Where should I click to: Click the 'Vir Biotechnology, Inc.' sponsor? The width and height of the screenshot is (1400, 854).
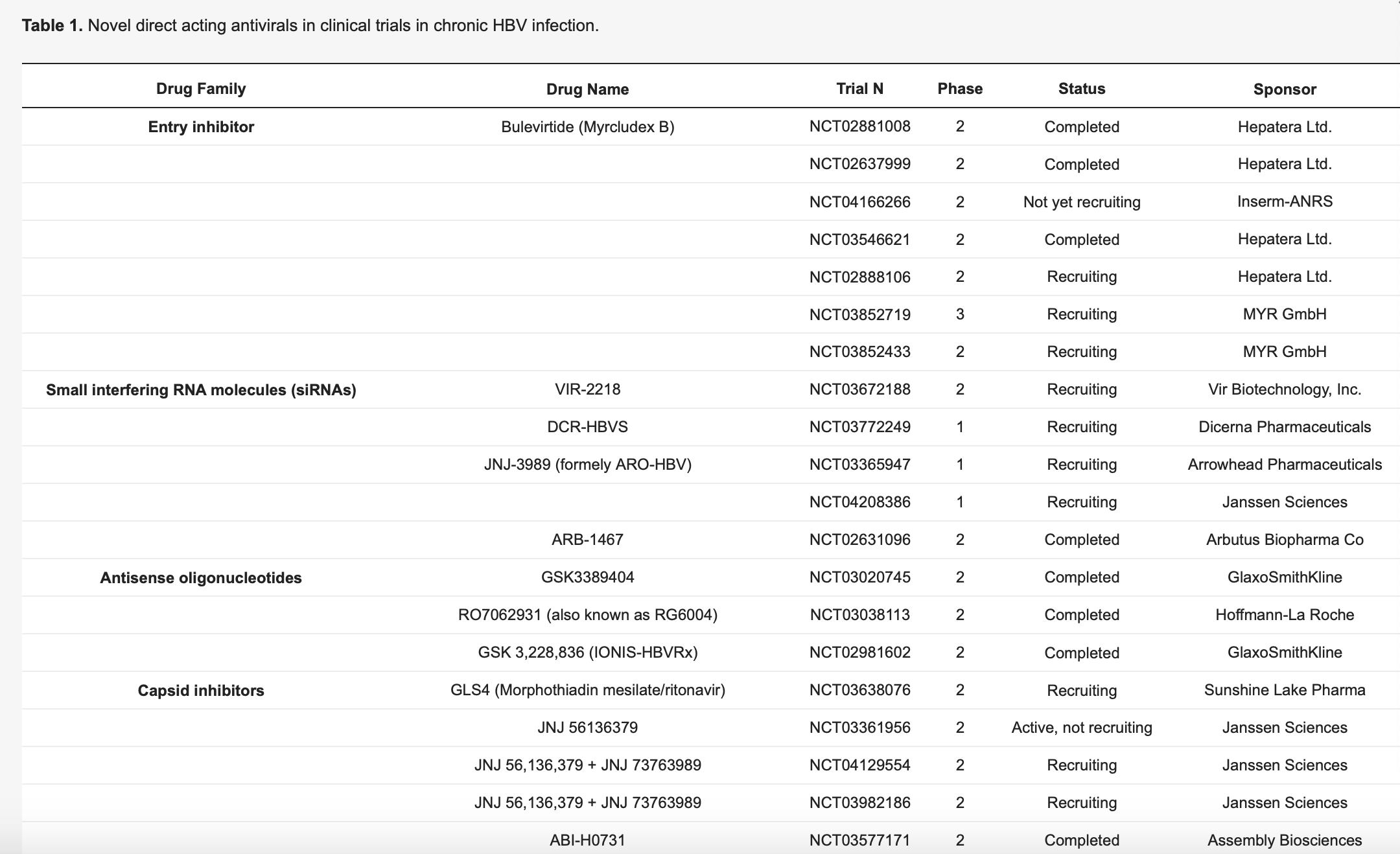[x=1285, y=389]
